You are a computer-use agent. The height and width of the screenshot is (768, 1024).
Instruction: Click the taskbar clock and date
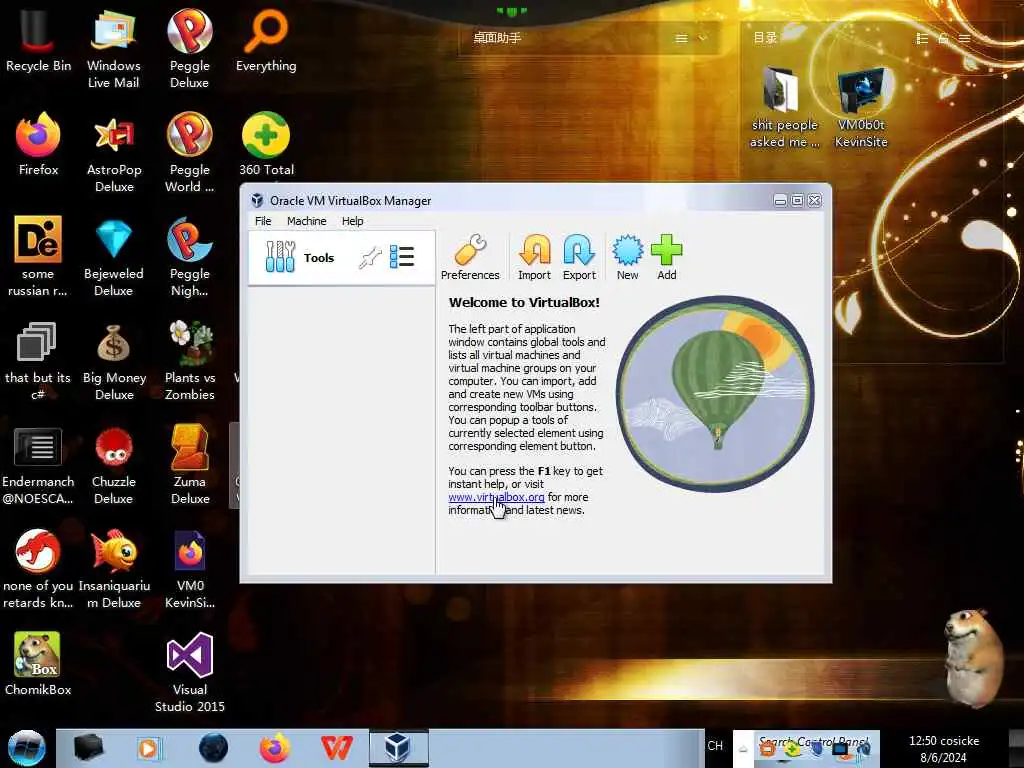pyautogui.click(x=944, y=749)
